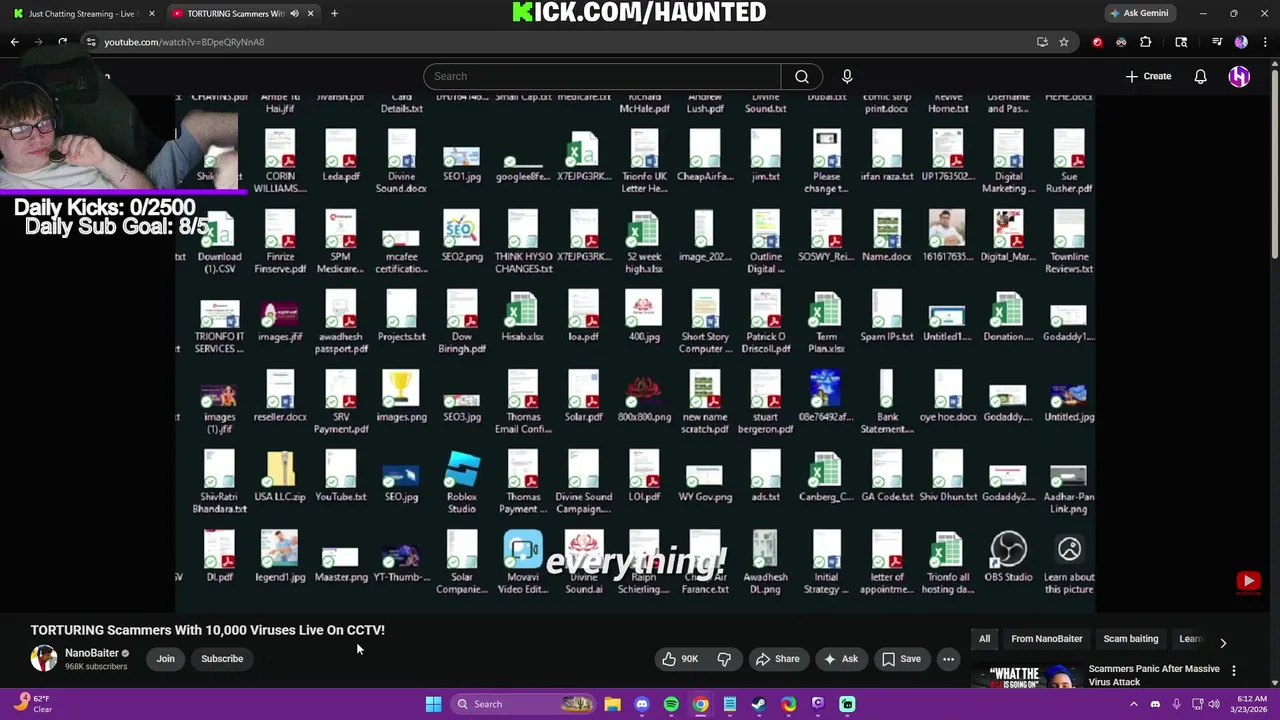1280x720 pixels.
Task: Select the Scam baiting chip
Action: 1130,639
